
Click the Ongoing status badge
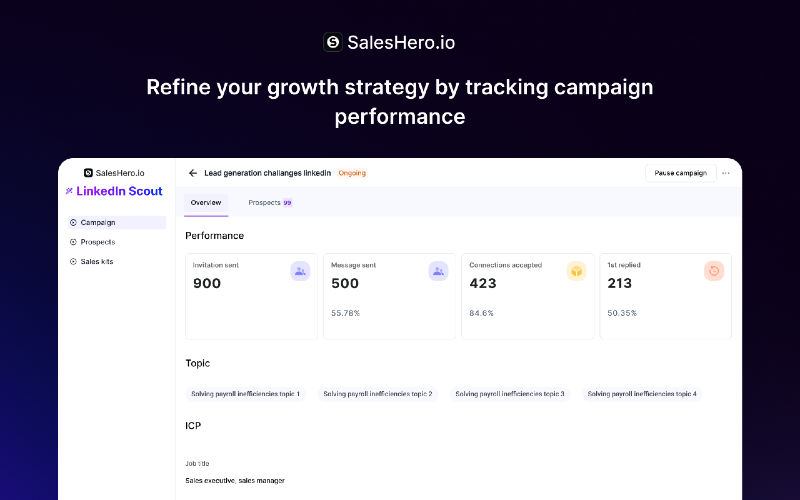point(352,173)
